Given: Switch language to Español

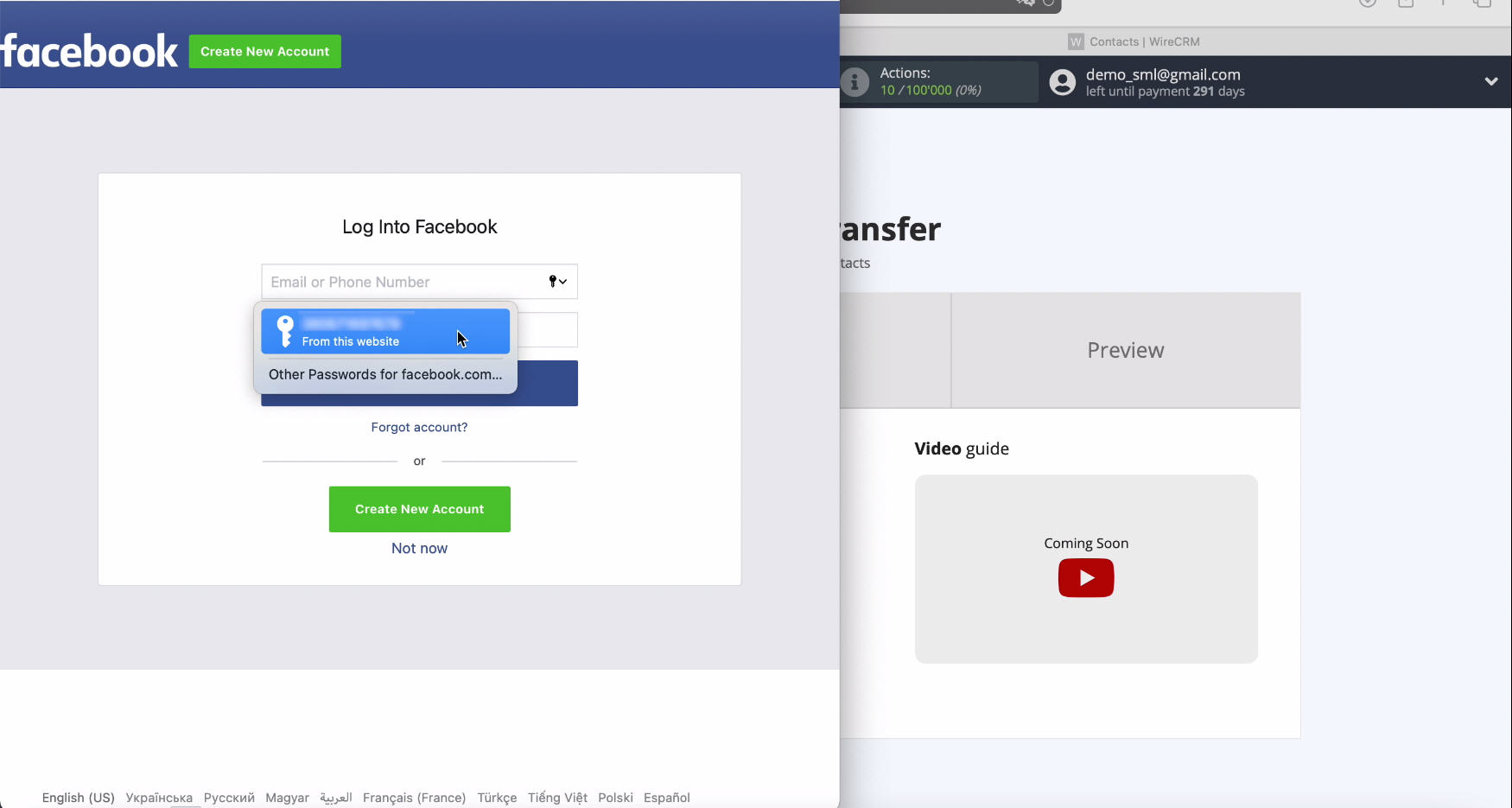Looking at the screenshot, I should (666, 798).
